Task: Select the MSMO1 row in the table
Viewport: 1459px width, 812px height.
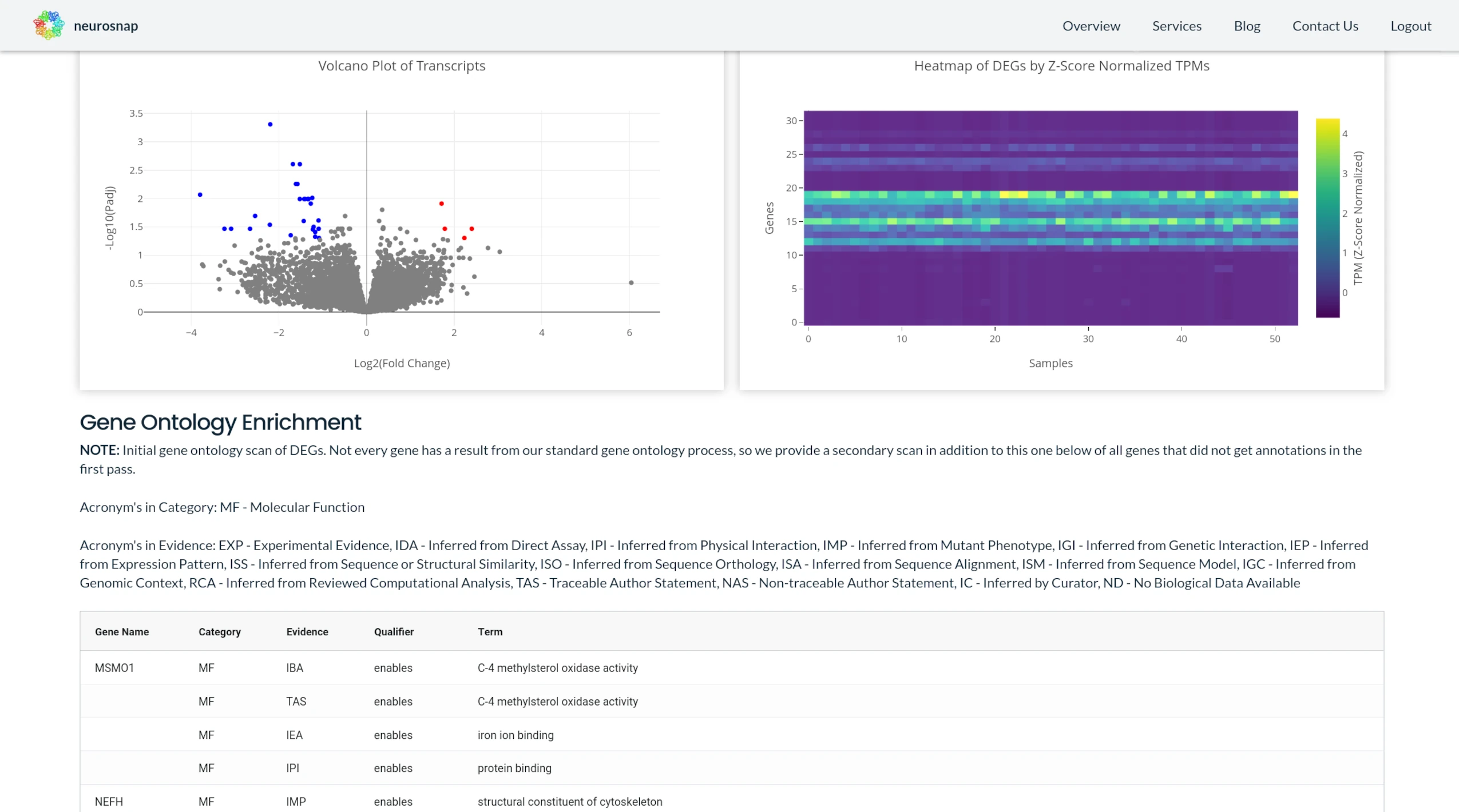Action: (114, 667)
